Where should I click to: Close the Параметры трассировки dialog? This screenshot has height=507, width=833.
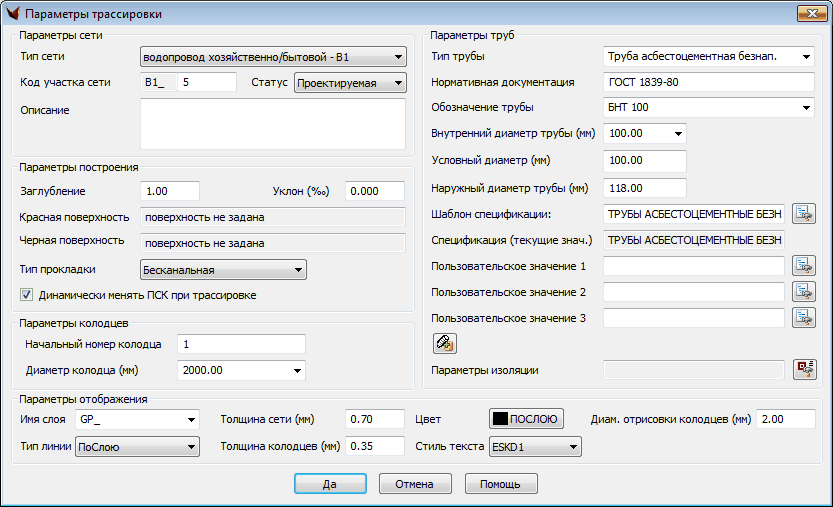tap(810, 14)
